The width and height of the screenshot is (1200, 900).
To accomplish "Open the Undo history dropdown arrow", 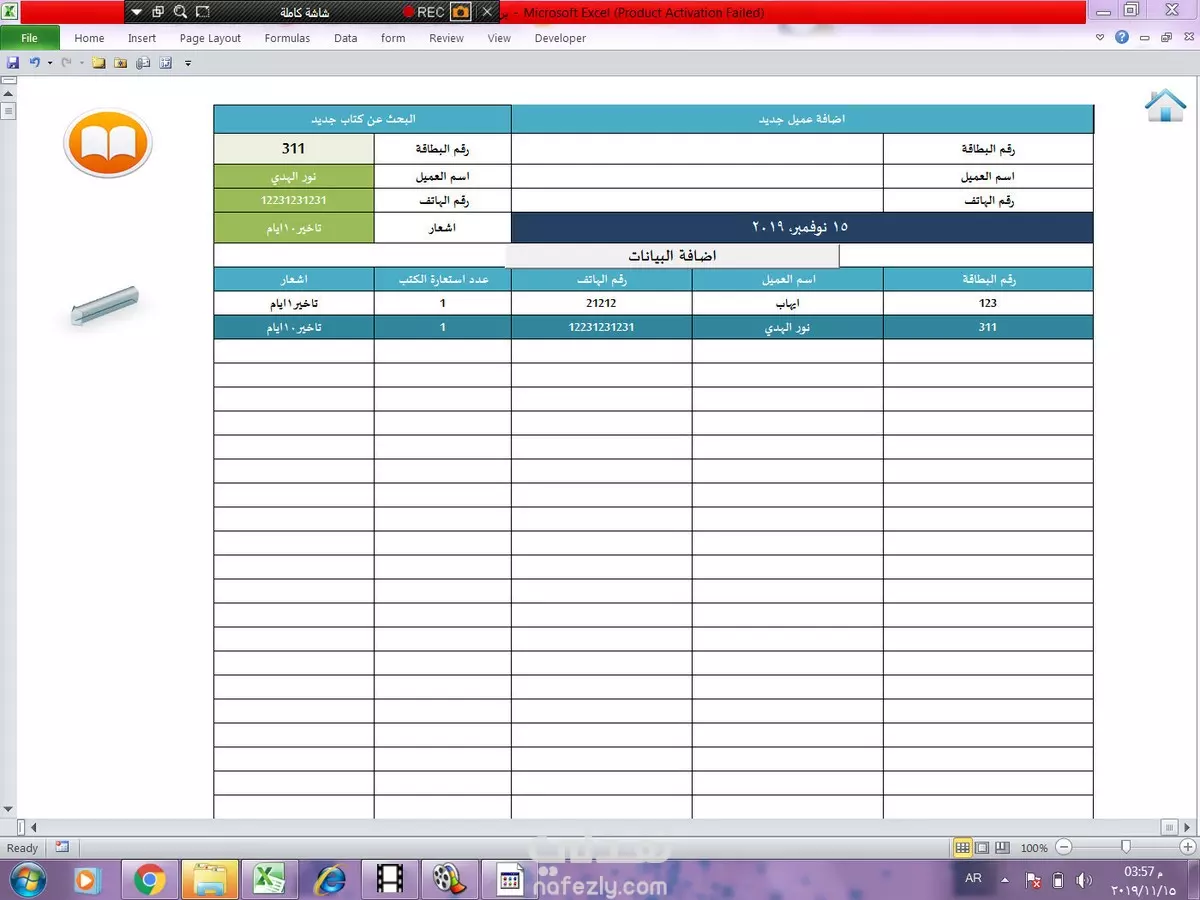I will [x=48, y=63].
